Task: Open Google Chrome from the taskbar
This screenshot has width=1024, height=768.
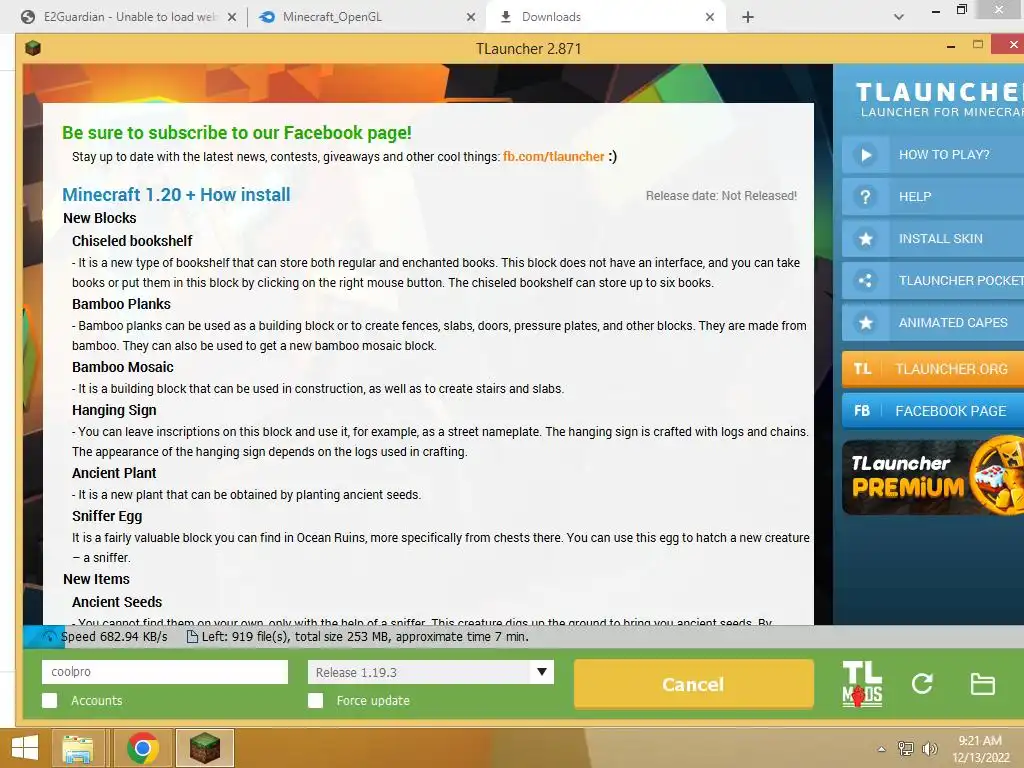Action: coord(143,748)
